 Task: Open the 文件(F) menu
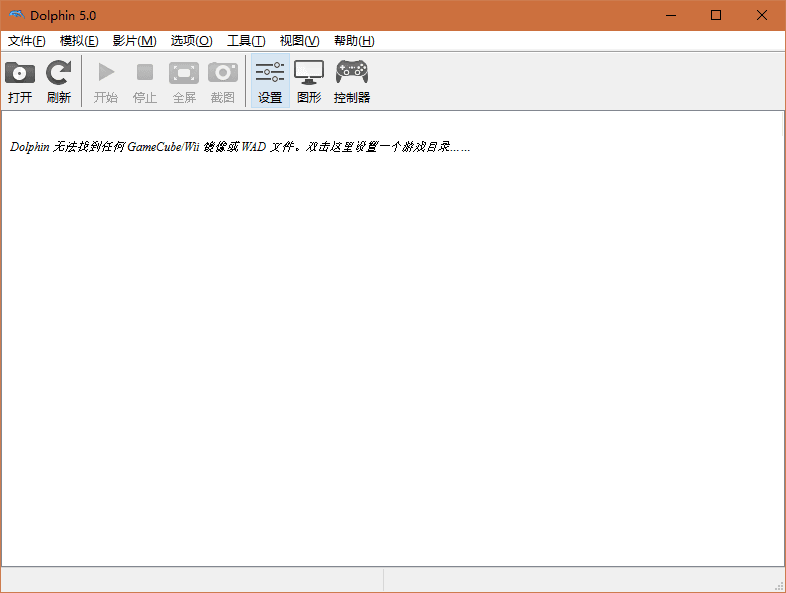(x=27, y=41)
